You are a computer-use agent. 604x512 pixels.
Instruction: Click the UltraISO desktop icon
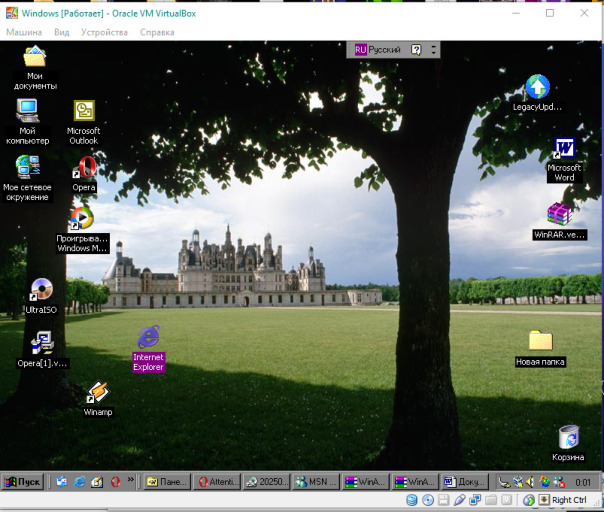(x=41, y=290)
